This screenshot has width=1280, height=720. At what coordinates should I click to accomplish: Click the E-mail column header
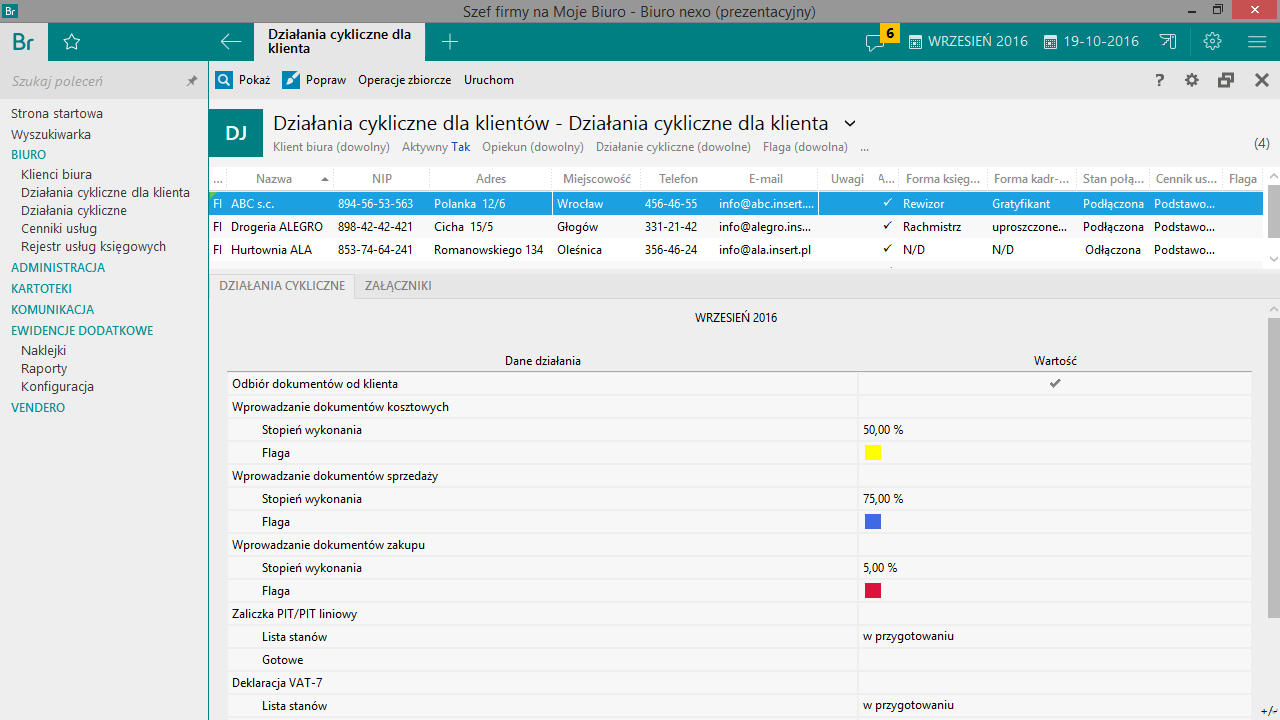[765, 179]
